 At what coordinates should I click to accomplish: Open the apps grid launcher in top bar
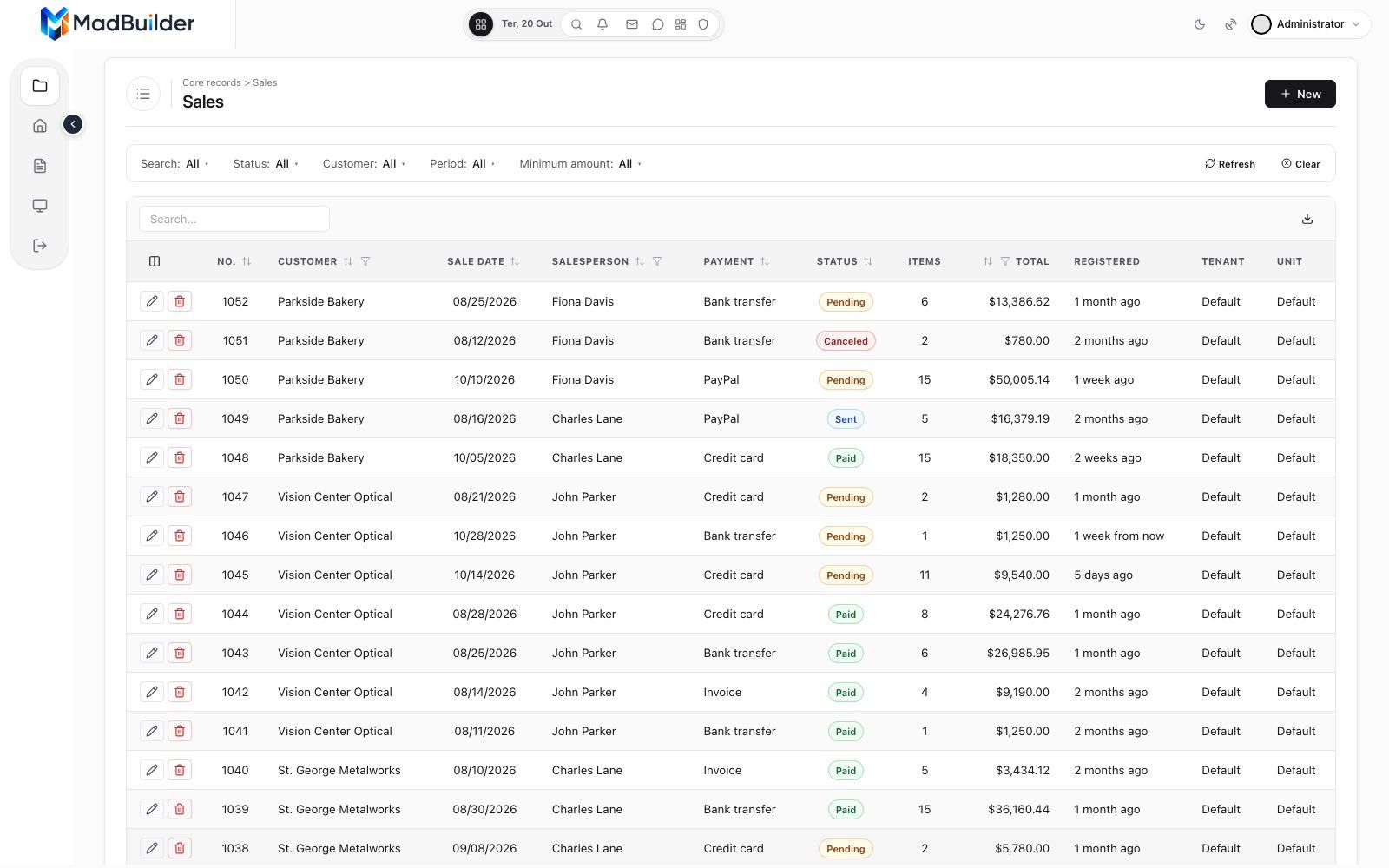click(481, 24)
